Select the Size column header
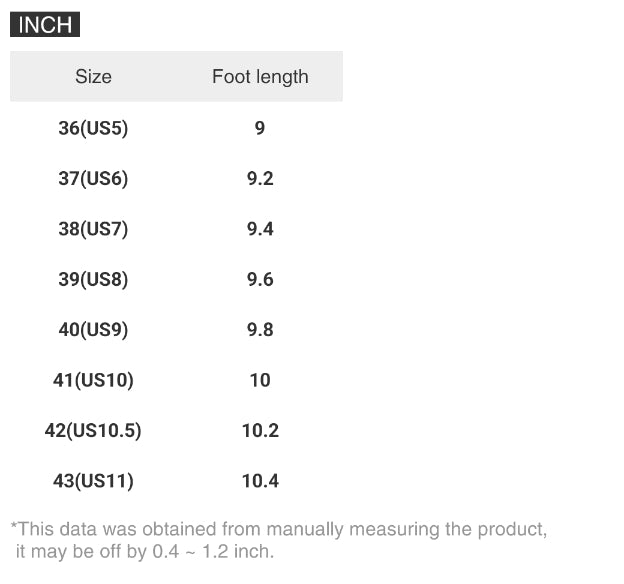624x584 pixels. click(x=93, y=77)
